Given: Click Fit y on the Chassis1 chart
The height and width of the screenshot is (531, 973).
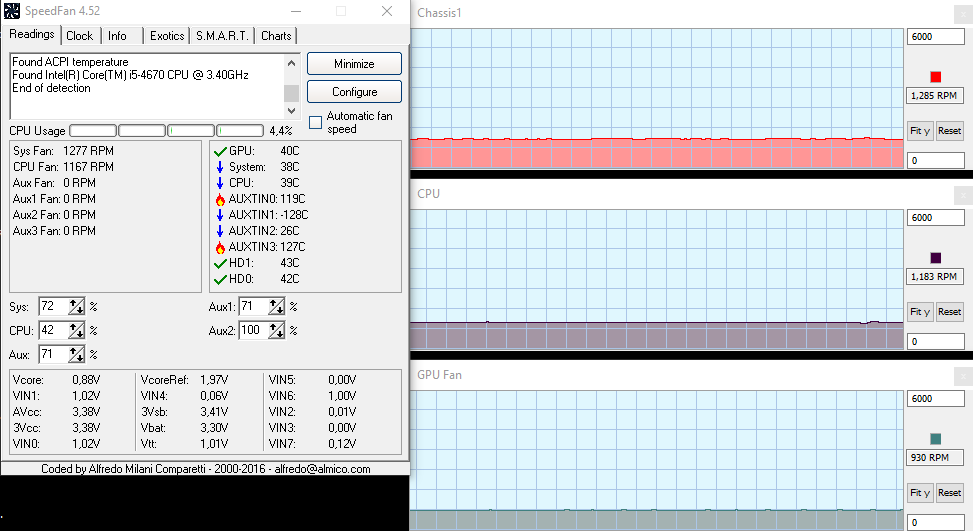Looking at the screenshot, I should tap(920, 131).
